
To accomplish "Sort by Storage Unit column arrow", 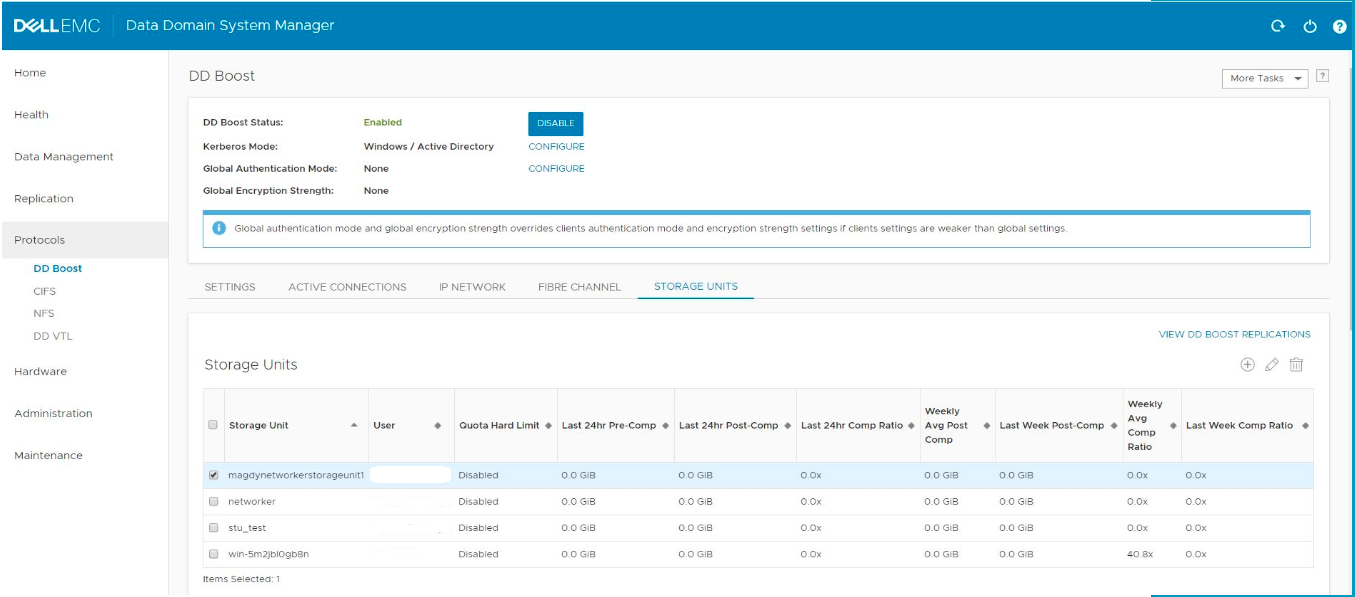I will [x=354, y=426].
